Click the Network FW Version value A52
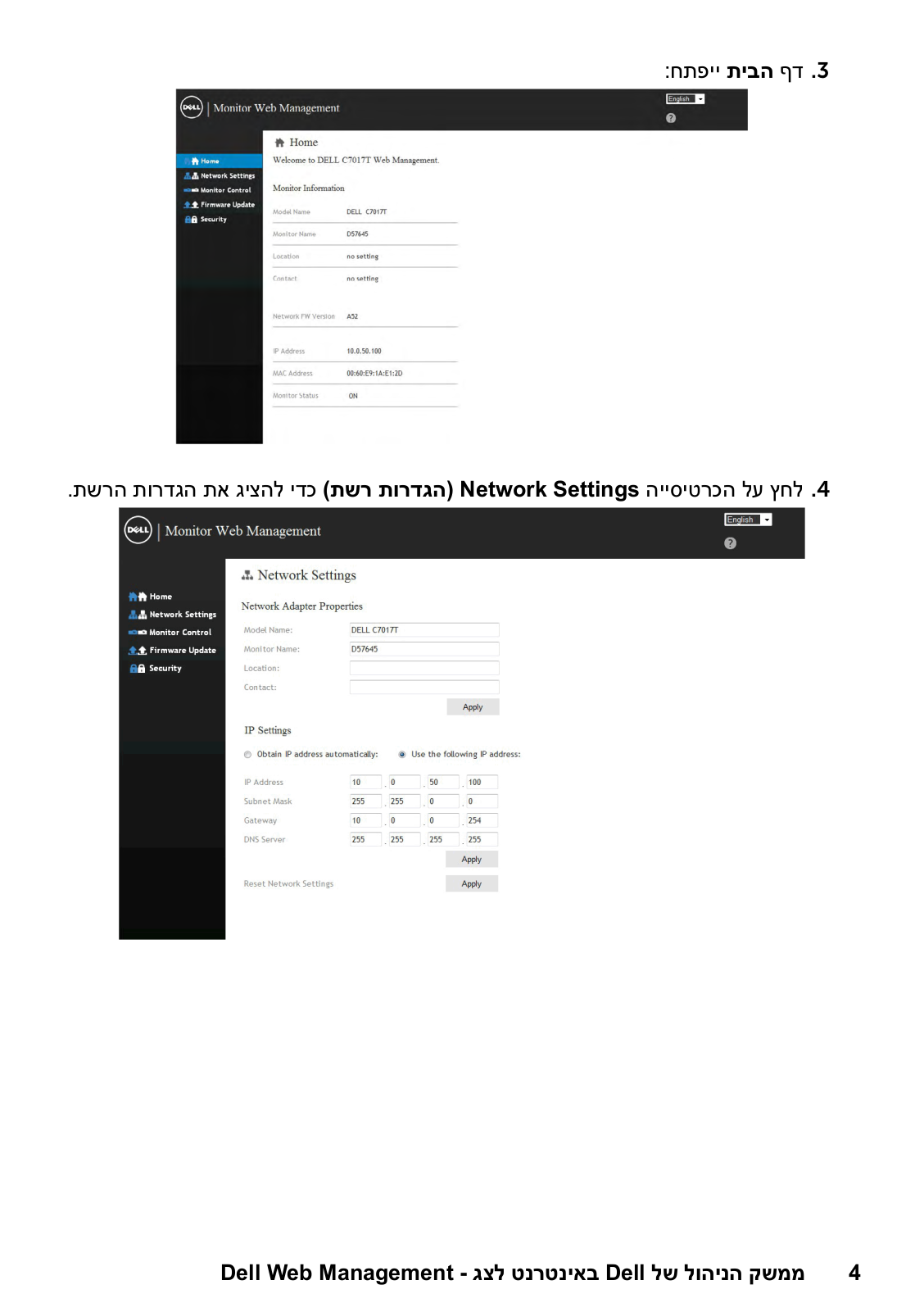The width and height of the screenshot is (924, 1312). (x=352, y=316)
